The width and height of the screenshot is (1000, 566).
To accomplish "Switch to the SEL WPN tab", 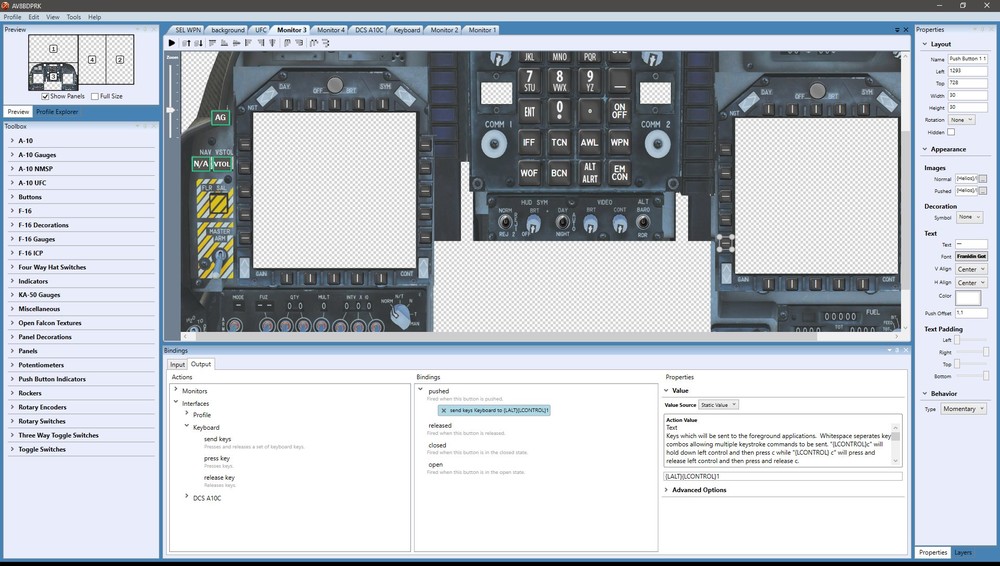I will pyautogui.click(x=188, y=30).
